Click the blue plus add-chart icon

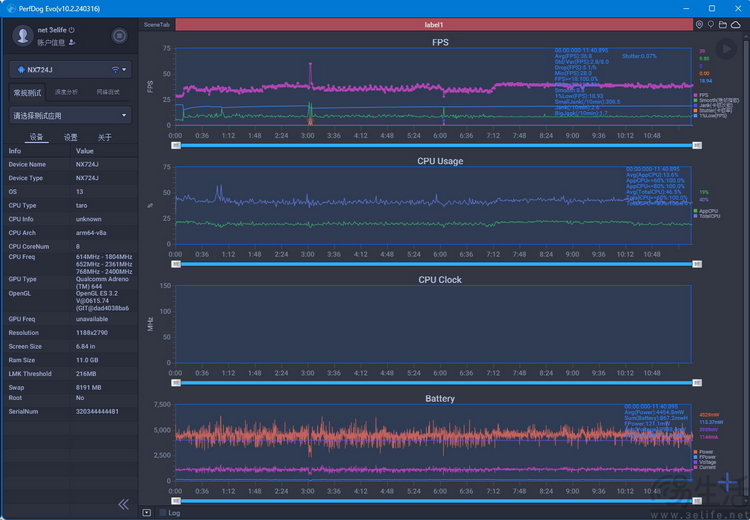[x=727, y=482]
